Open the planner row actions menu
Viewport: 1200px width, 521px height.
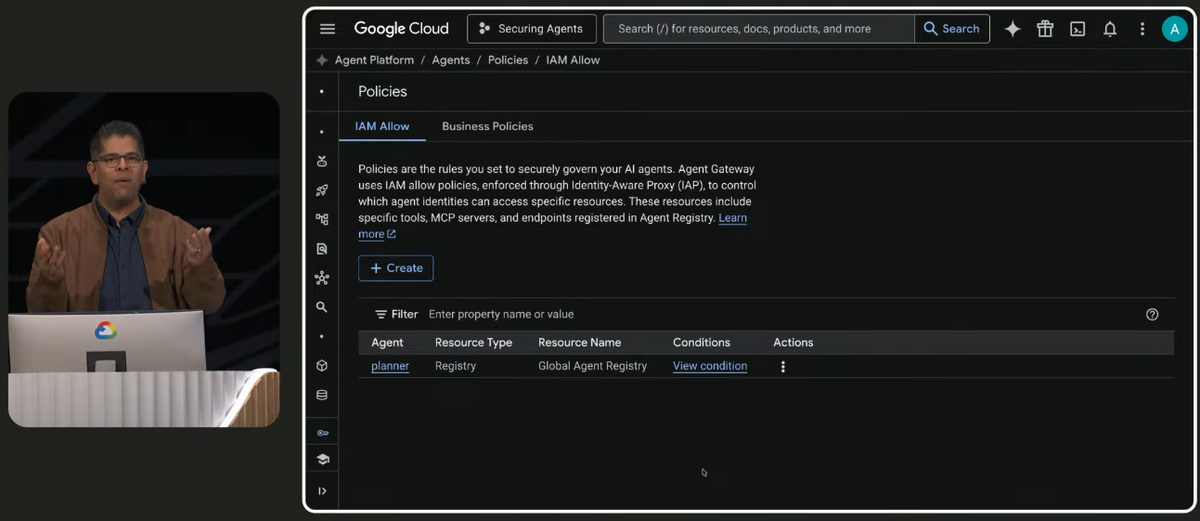(x=783, y=366)
